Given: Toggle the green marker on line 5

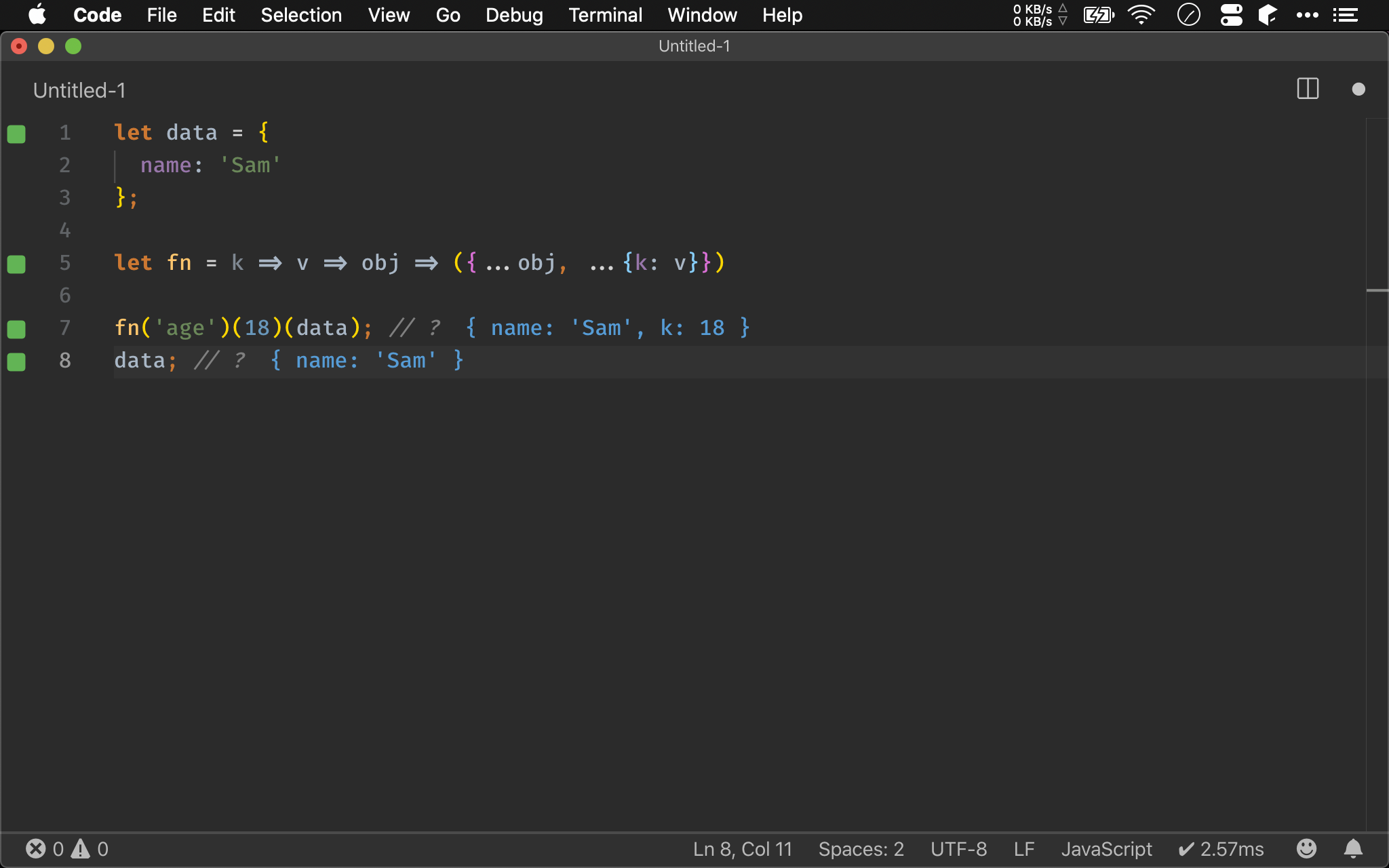Looking at the screenshot, I should pyautogui.click(x=16, y=264).
